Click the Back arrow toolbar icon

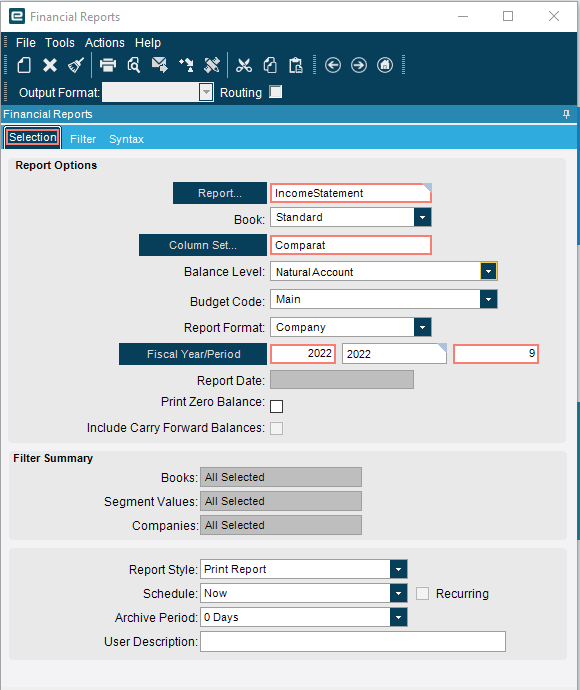[x=333, y=65]
